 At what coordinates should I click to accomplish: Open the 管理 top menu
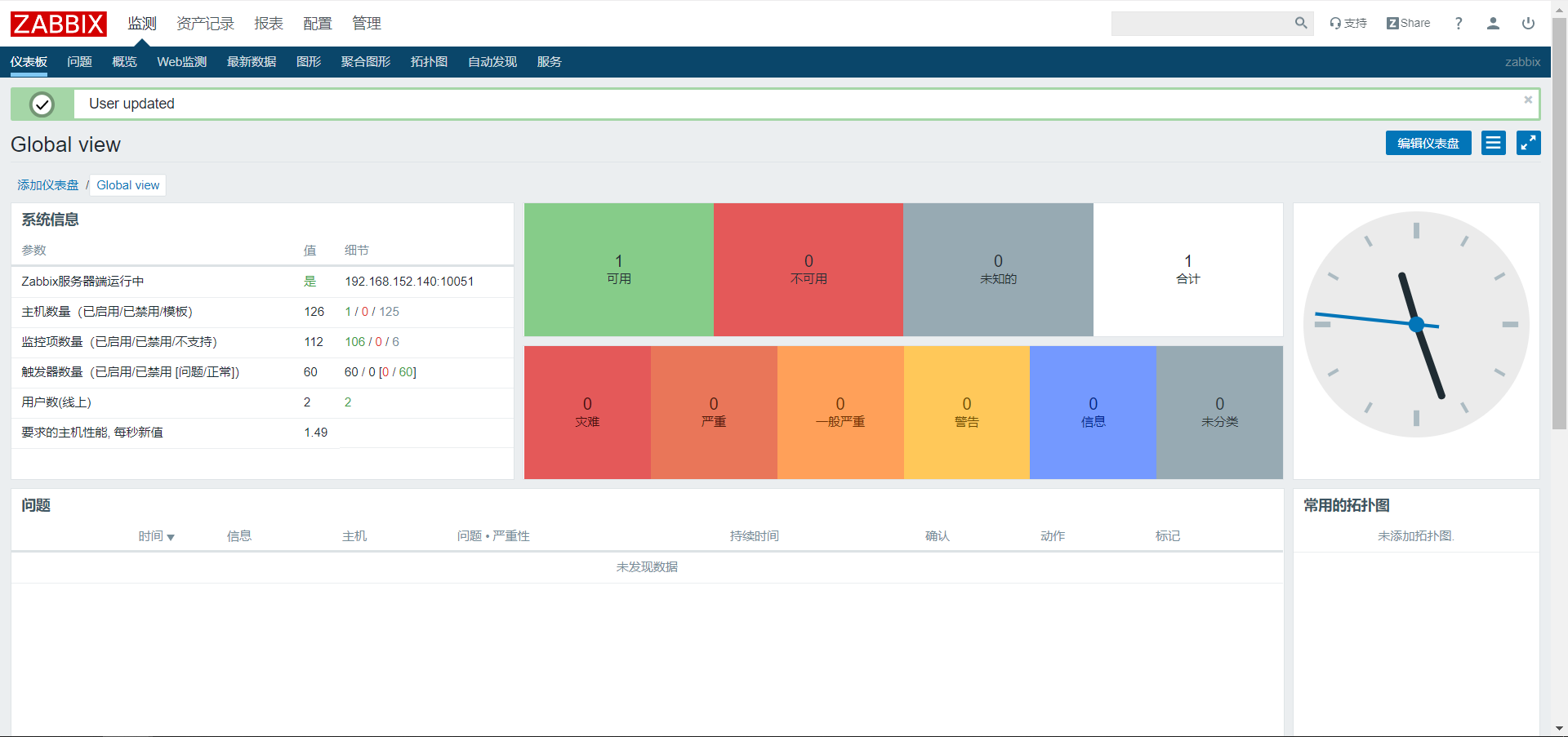coord(366,24)
